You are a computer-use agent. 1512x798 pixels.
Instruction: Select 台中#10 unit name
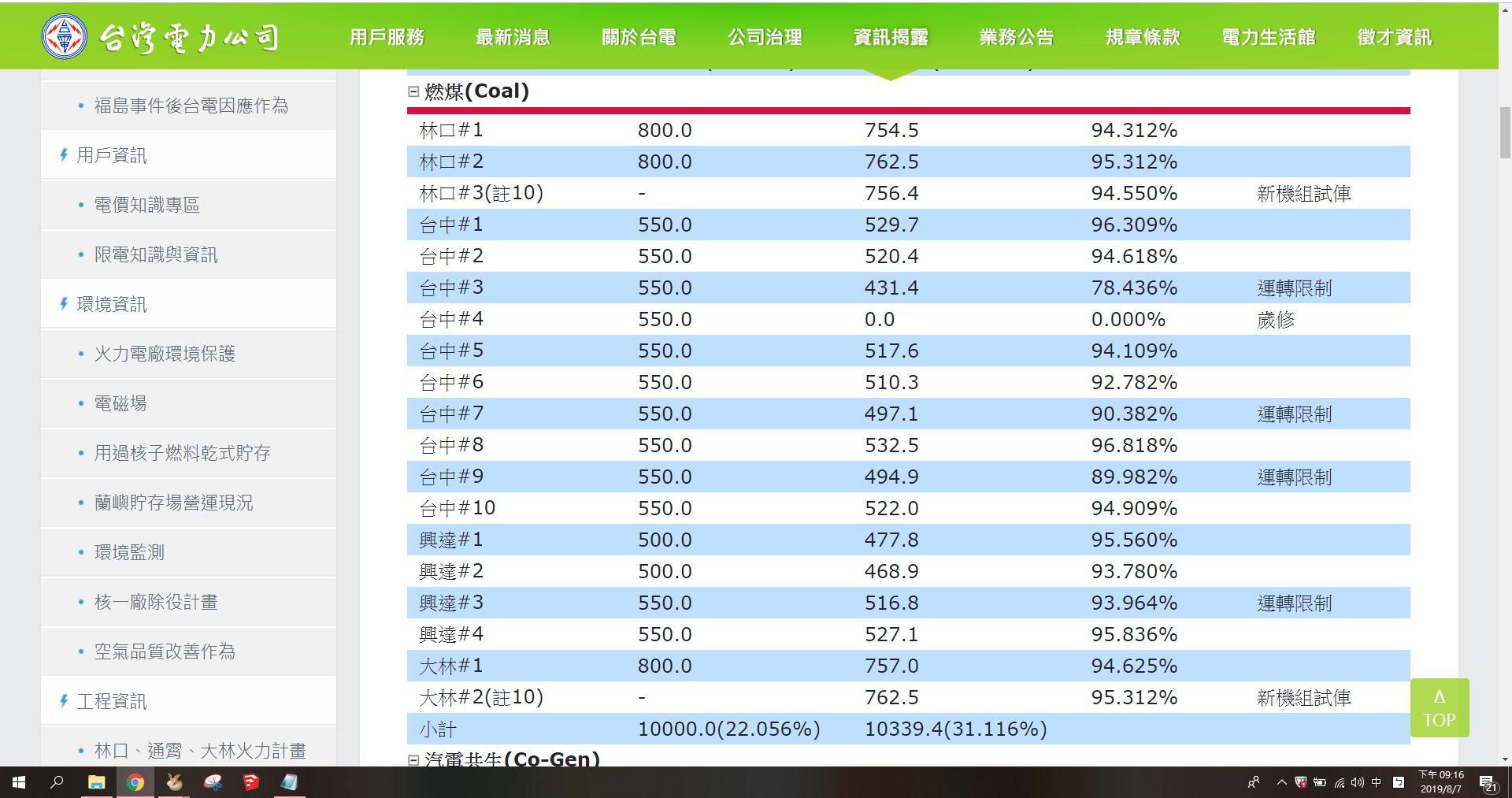point(458,508)
